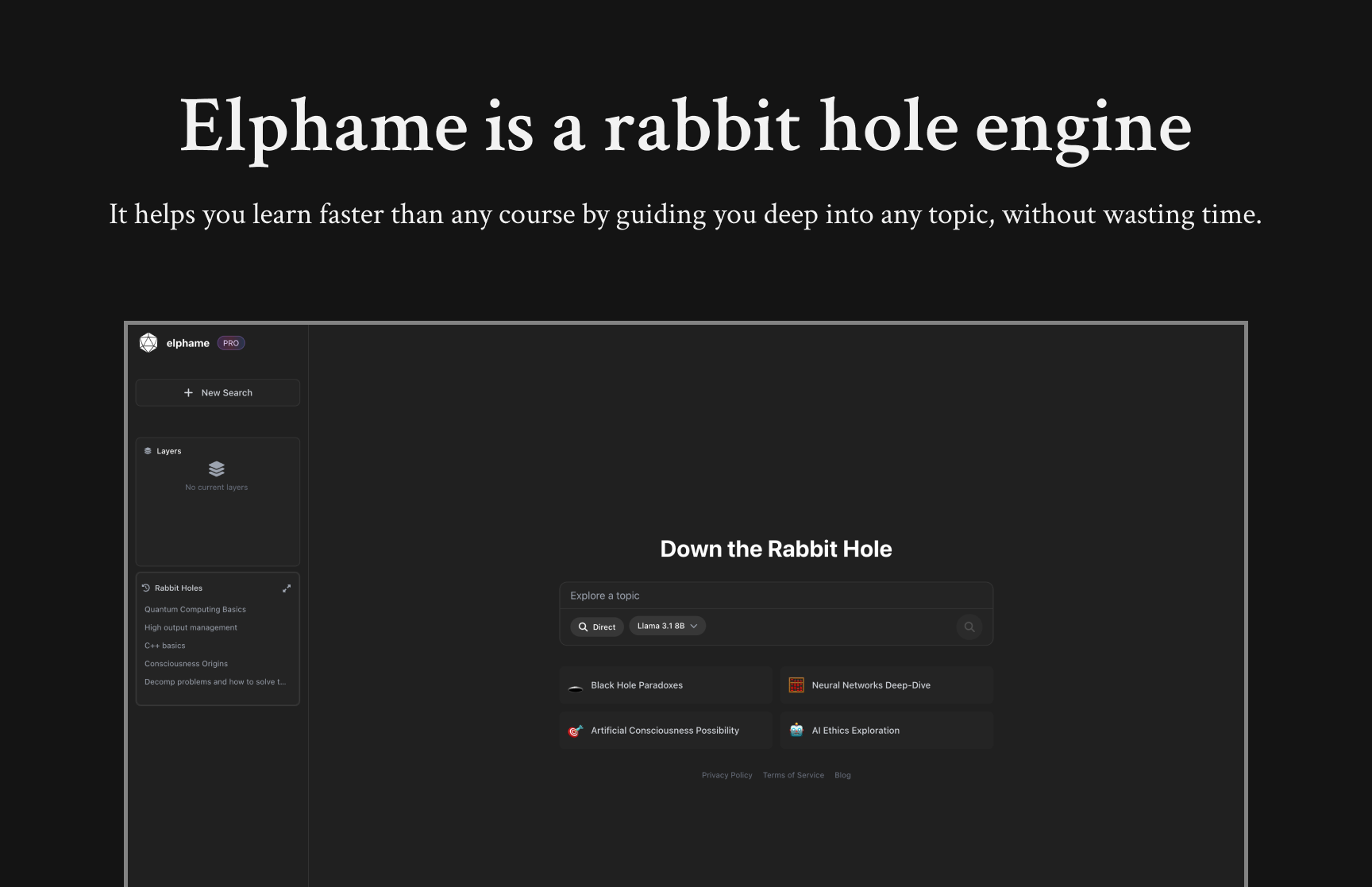The width and height of the screenshot is (1372, 887).
Task: Click the PRO badge
Action: pos(231,343)
